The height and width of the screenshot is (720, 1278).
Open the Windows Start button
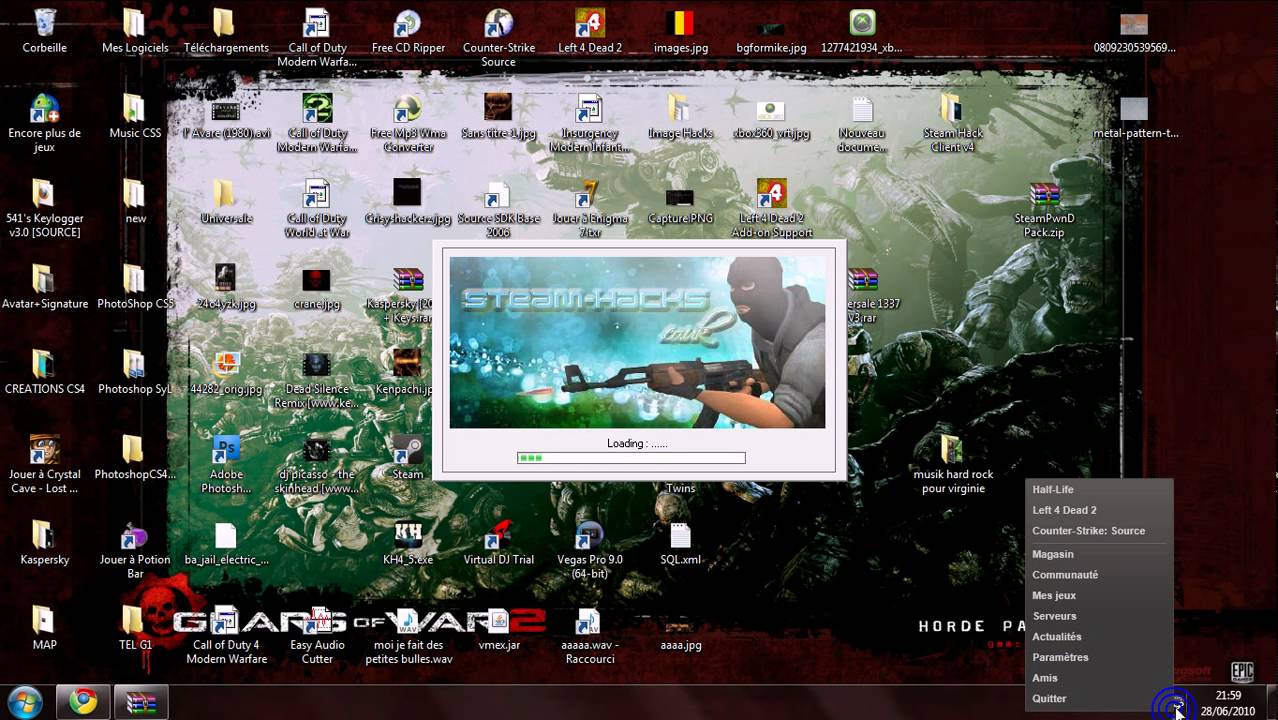[24, 702]
